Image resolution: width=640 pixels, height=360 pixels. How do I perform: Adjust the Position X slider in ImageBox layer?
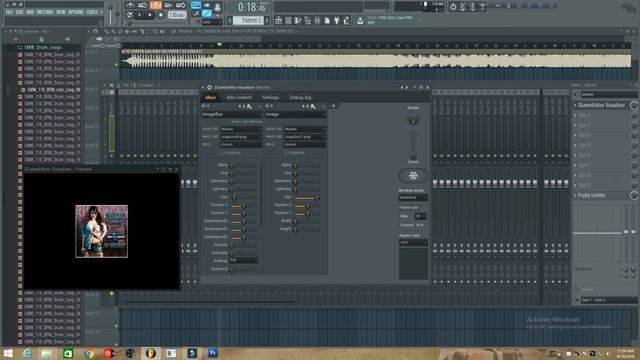tap(244, 205)
